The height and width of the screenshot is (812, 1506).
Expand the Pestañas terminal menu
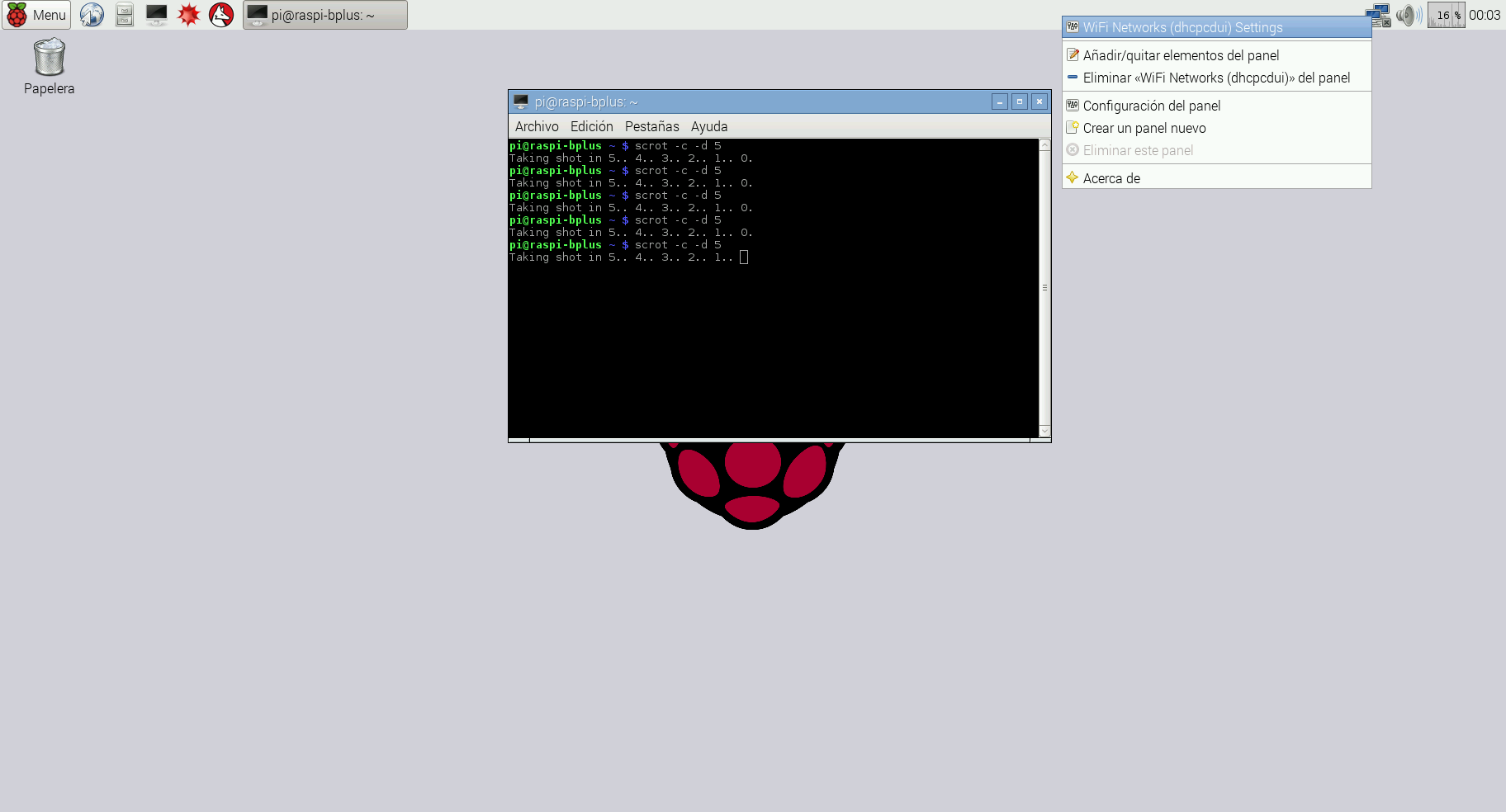651,126
